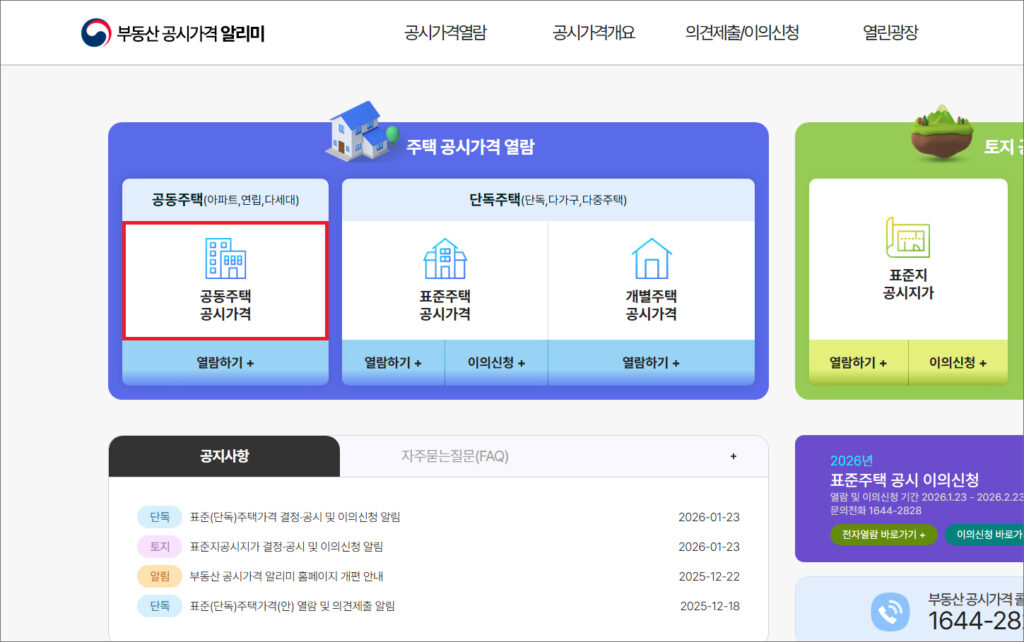Click the 공동주택 공시가격 apartment building icon
Viewport: 1024px width, 642px height.
click(225, 259)
